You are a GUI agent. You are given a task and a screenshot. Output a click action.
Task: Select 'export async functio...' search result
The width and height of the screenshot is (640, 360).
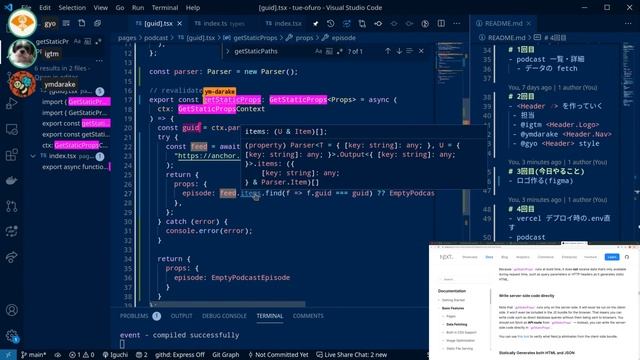click(x=75, y=167)
